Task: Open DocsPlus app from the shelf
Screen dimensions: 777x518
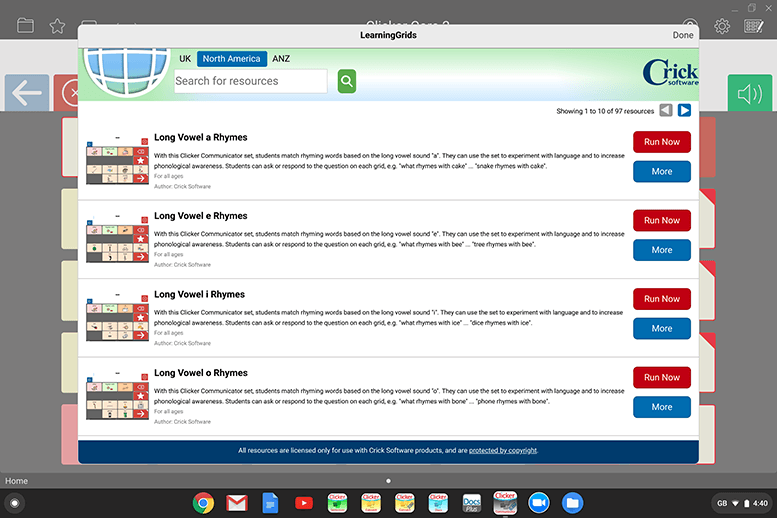Action: click(x=472, y=502)
